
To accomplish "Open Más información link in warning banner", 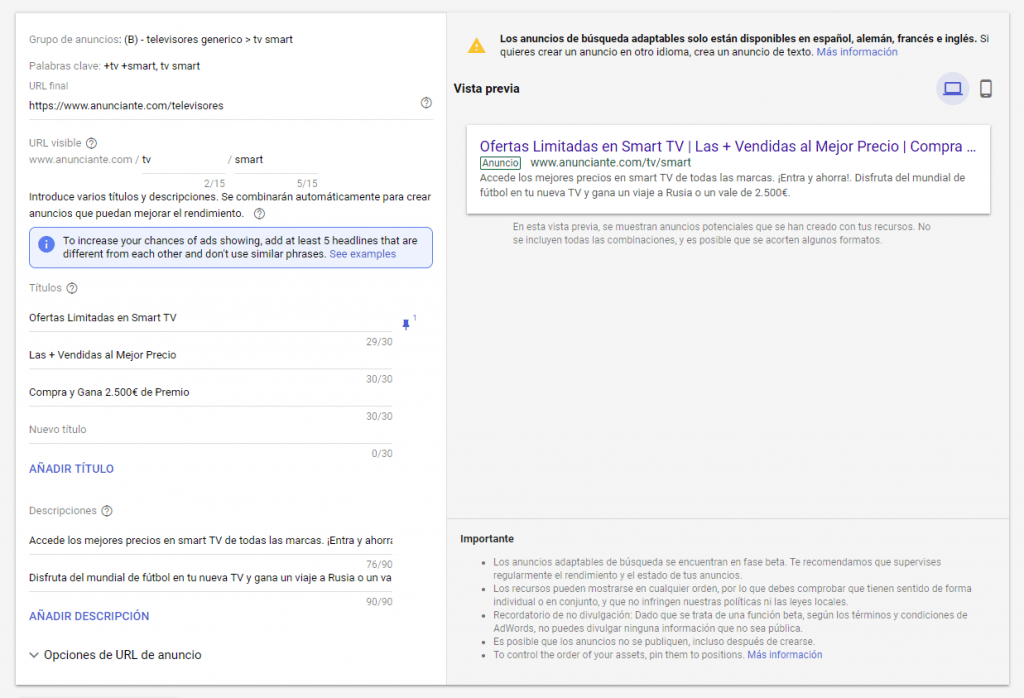I will tap(857, 52).
